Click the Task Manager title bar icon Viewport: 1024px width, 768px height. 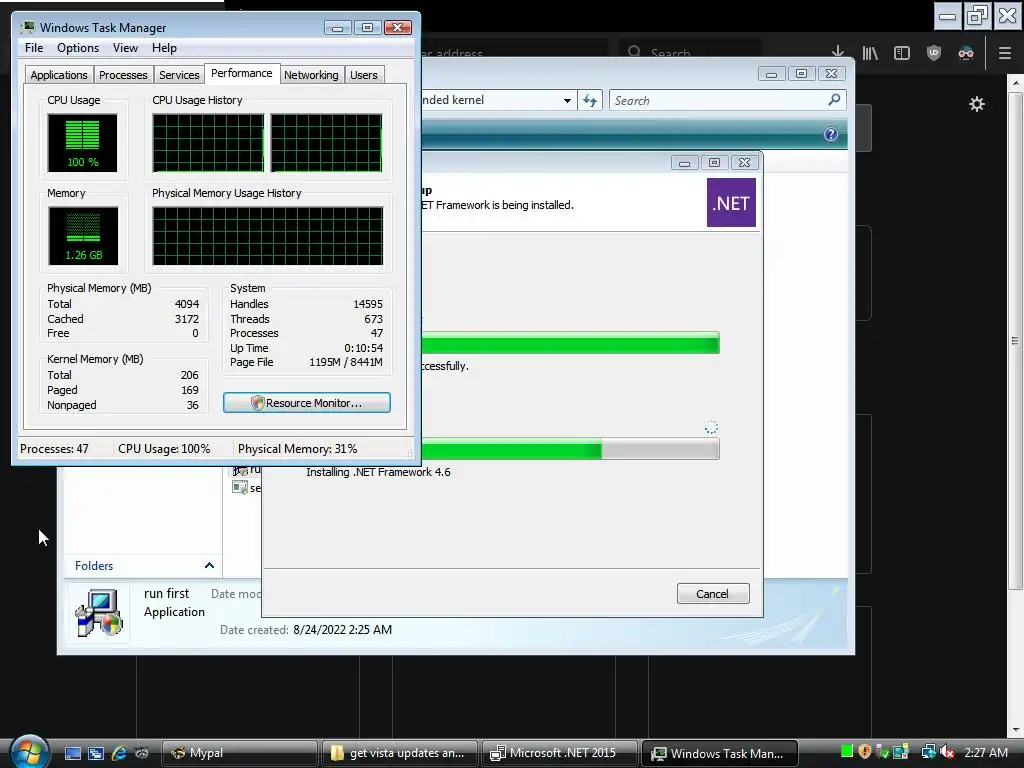(28, 27)
